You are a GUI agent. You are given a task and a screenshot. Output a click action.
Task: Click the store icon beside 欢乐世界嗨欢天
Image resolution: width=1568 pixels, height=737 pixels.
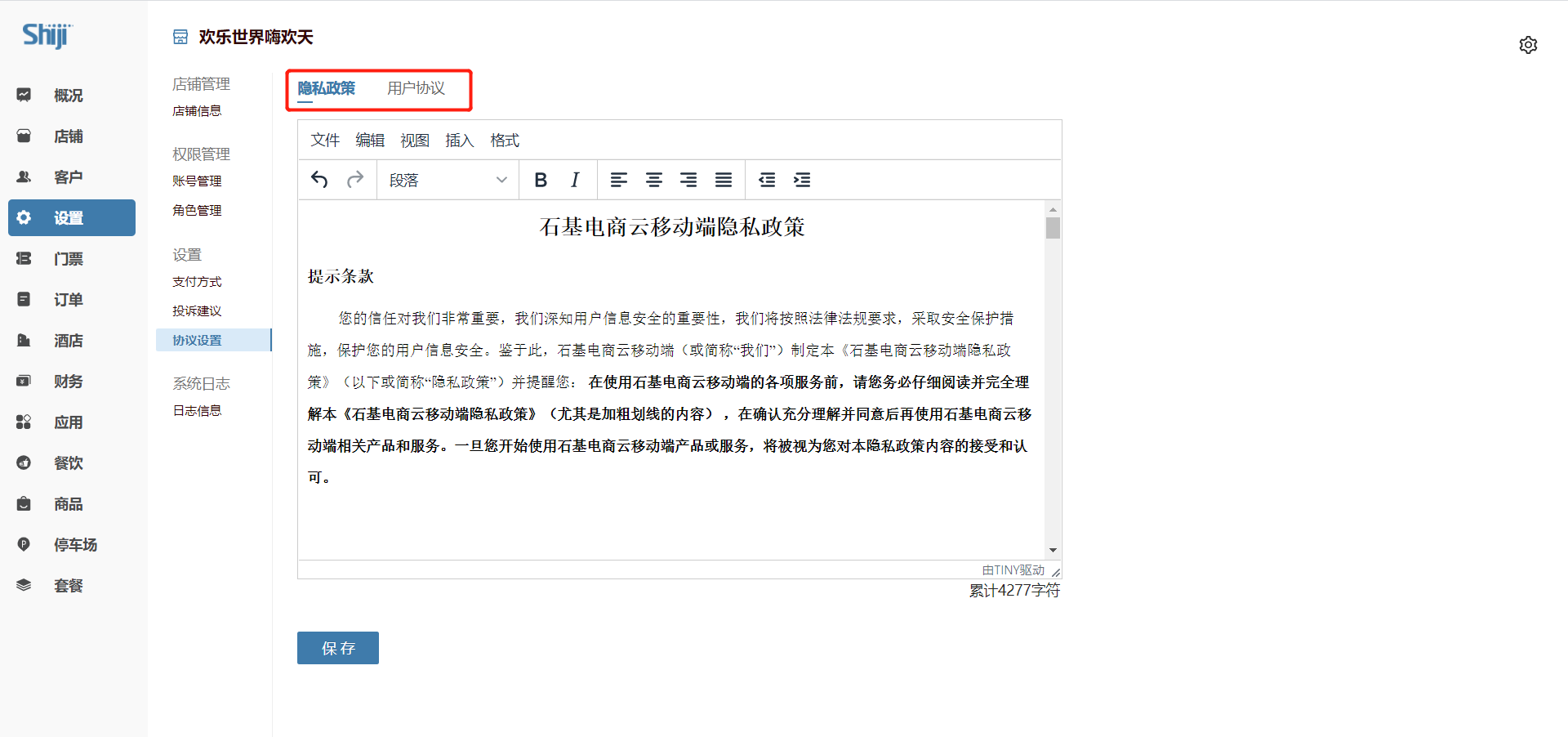pyautogui.click(x=180, y=37)
